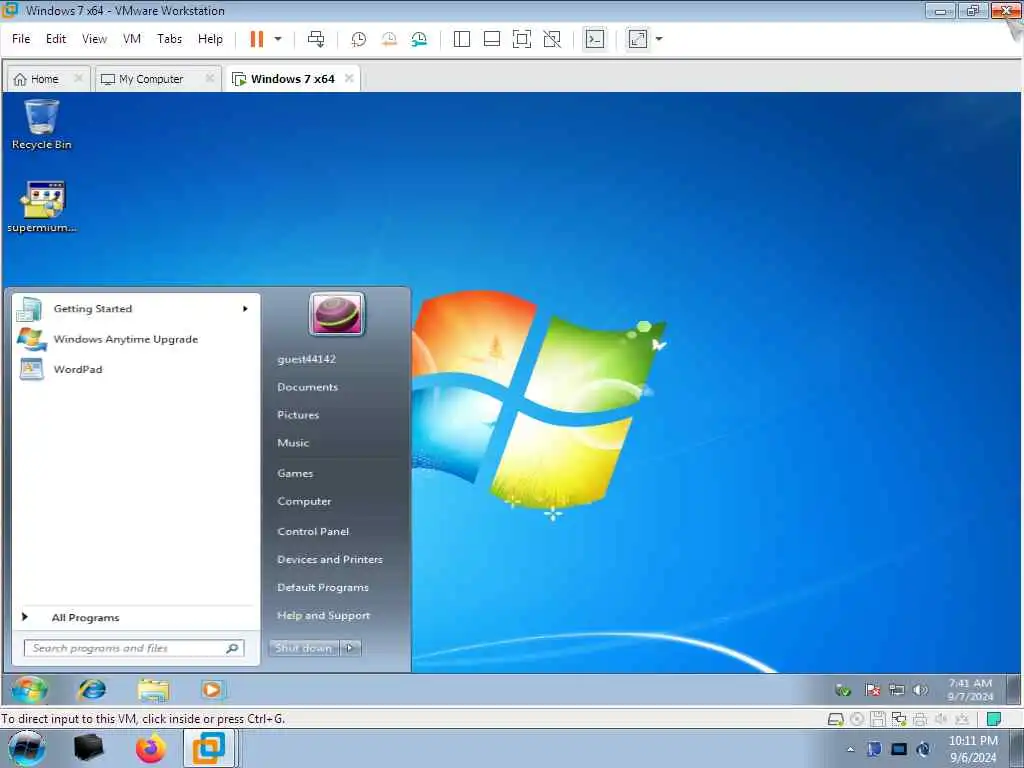The height and width of the screenshot is (768, 1024).
Task: Open Getting Started in Start menu
Action: pyautogui.click(x=136, y=309)
